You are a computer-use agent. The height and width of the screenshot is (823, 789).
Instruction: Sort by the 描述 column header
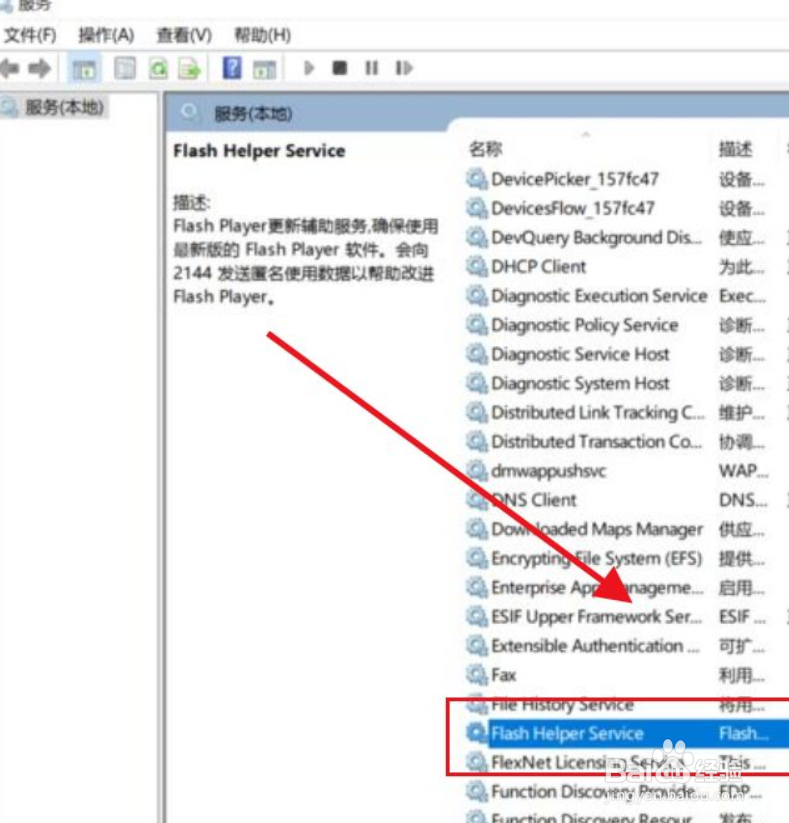pos(735,149)
